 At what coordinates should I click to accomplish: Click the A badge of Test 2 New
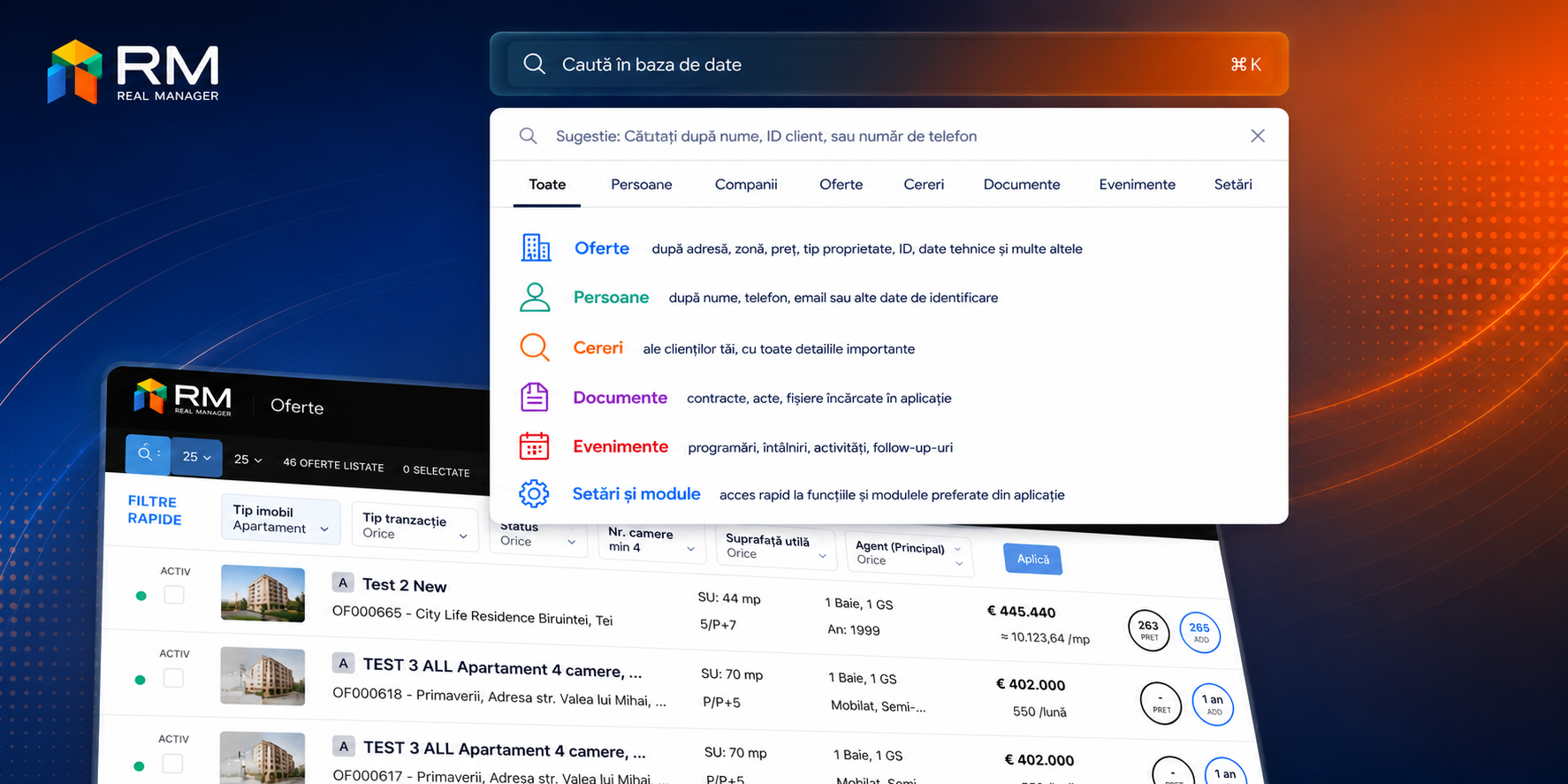point(343,582)
